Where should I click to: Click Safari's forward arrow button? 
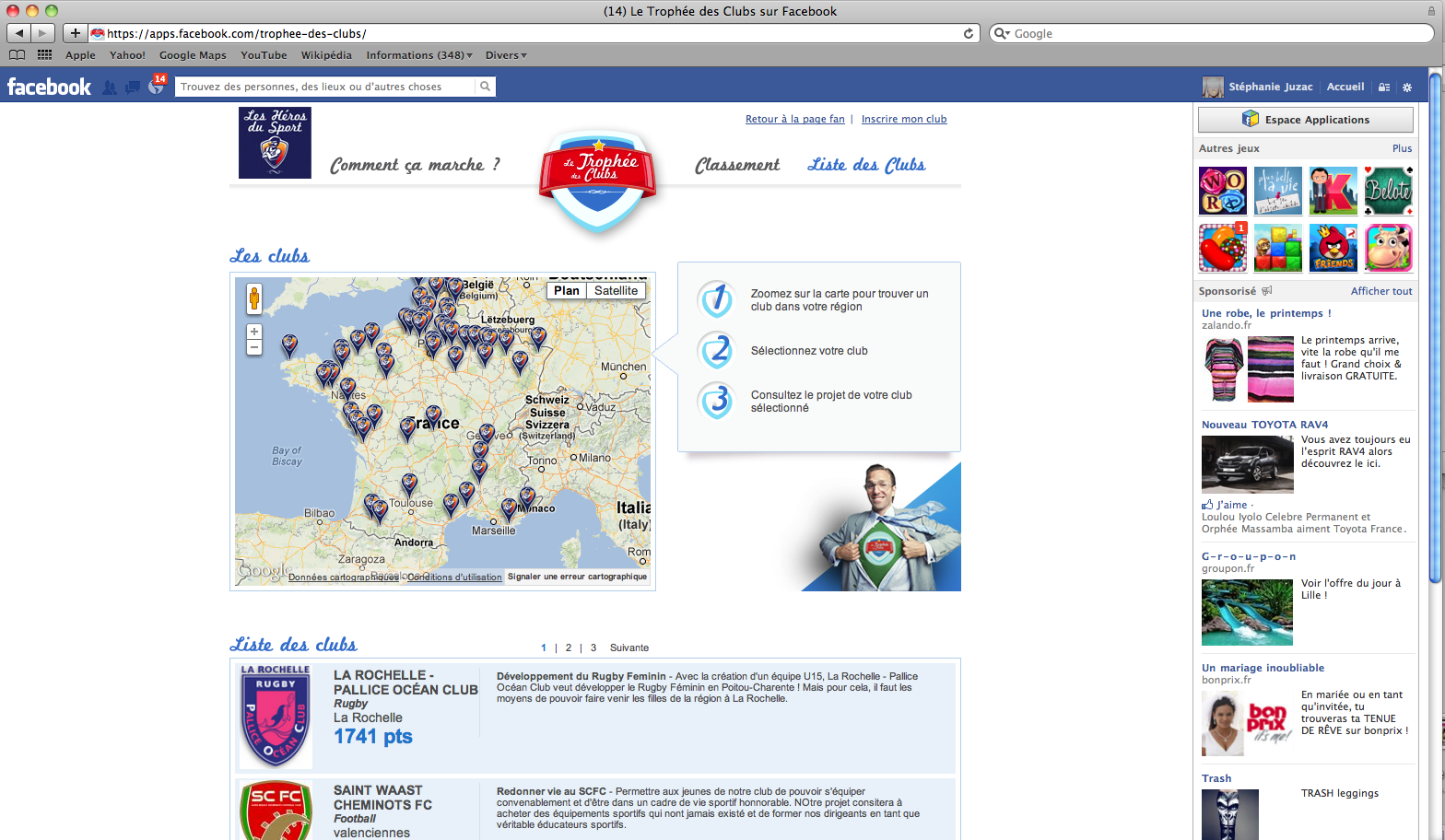click(x=43, y=33)
